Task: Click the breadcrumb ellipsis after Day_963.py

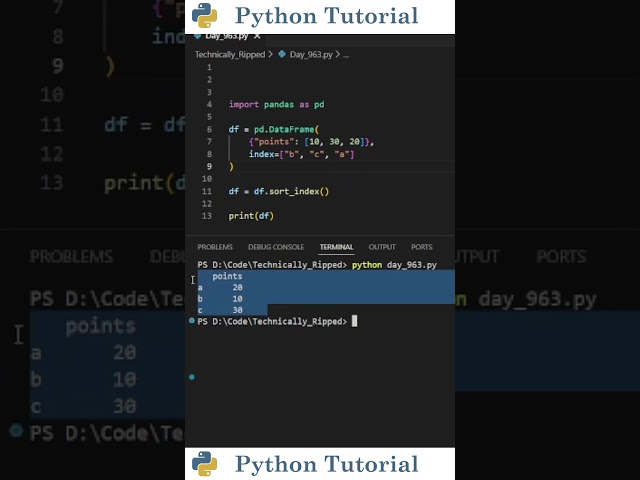Action: click(346, 55)
